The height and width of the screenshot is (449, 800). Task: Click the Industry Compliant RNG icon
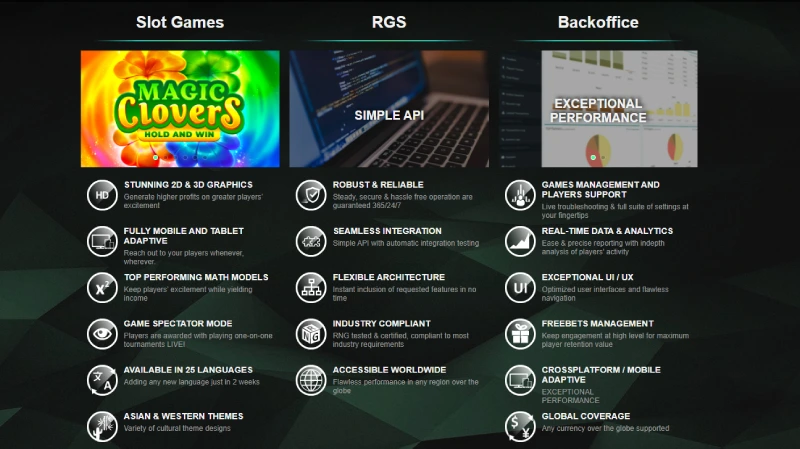click(x=311, y=333)
